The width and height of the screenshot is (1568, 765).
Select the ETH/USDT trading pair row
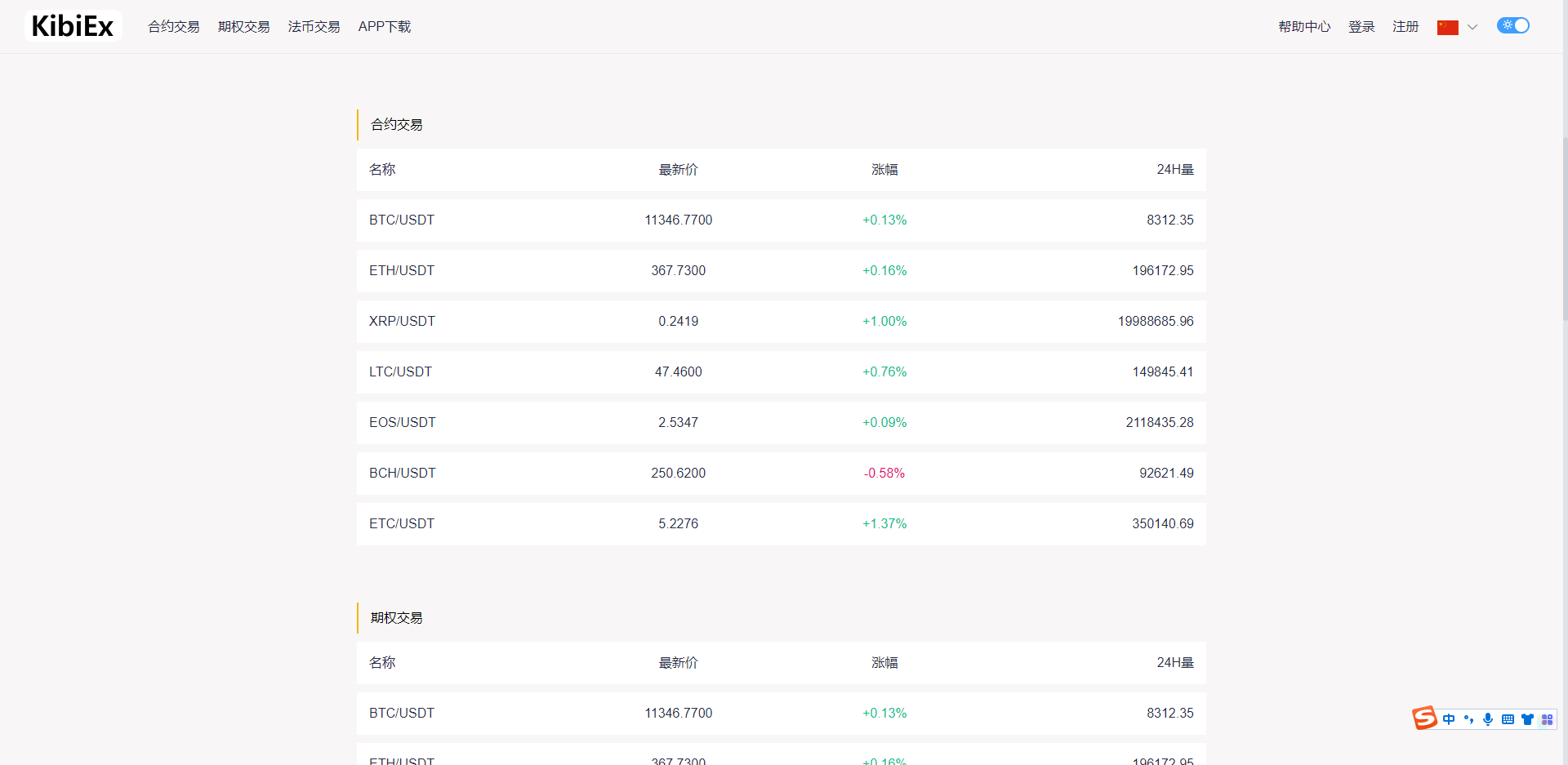[781, 270]
